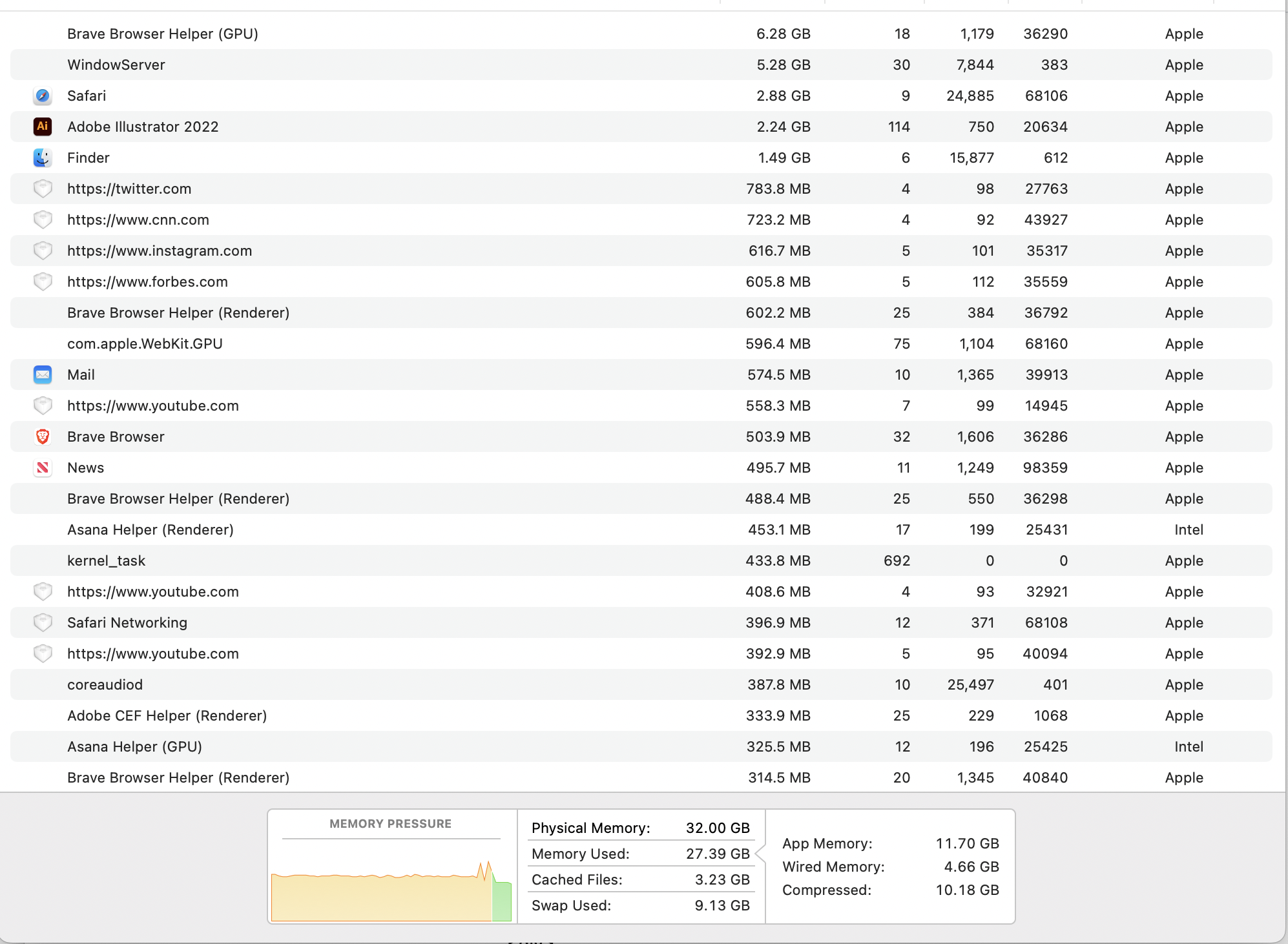Click shield icon of youtube.com using 408.6 MB

43,591
